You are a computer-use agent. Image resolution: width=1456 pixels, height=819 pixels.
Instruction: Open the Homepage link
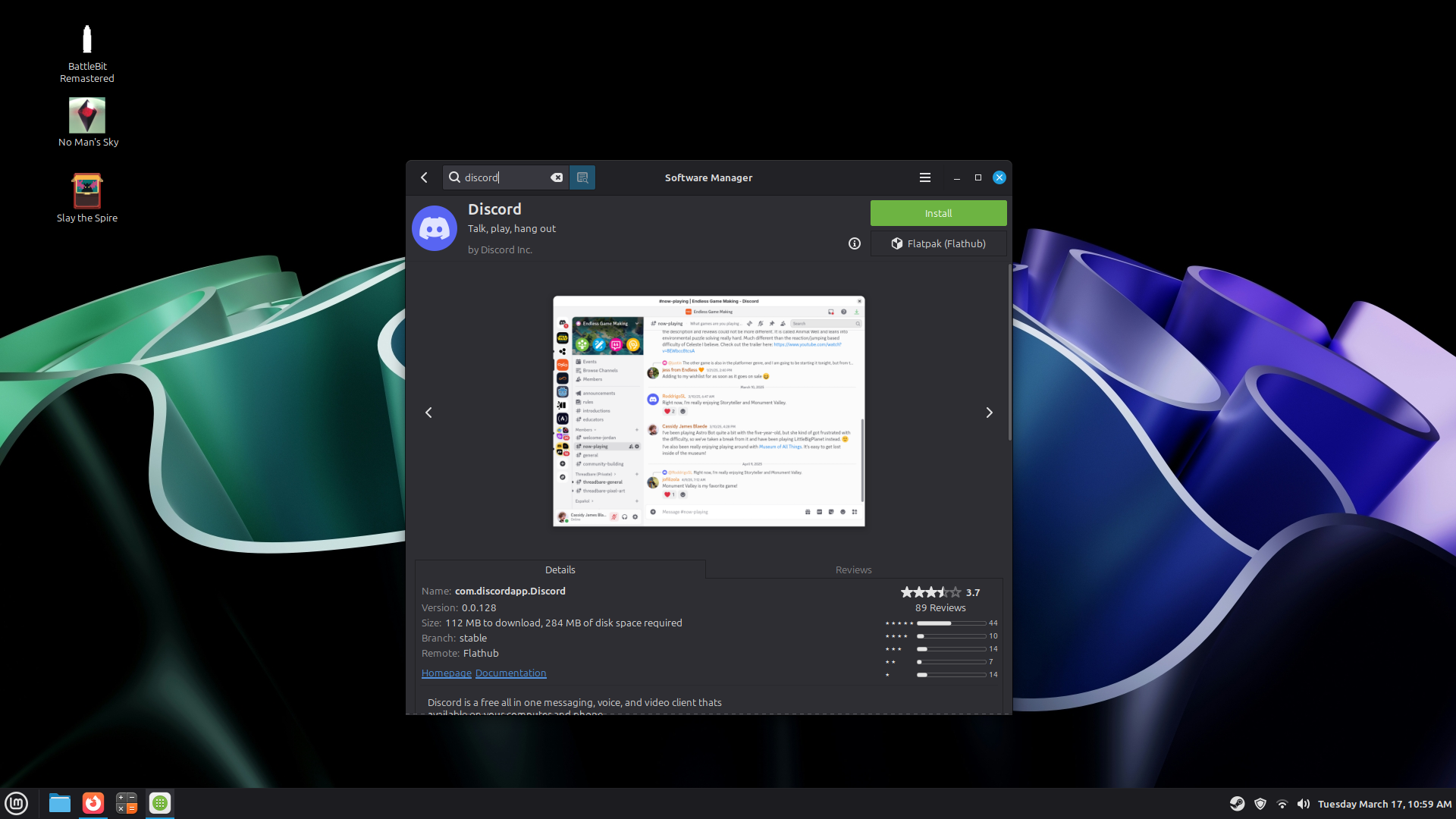pyautogui.click(x=446, y=673)
